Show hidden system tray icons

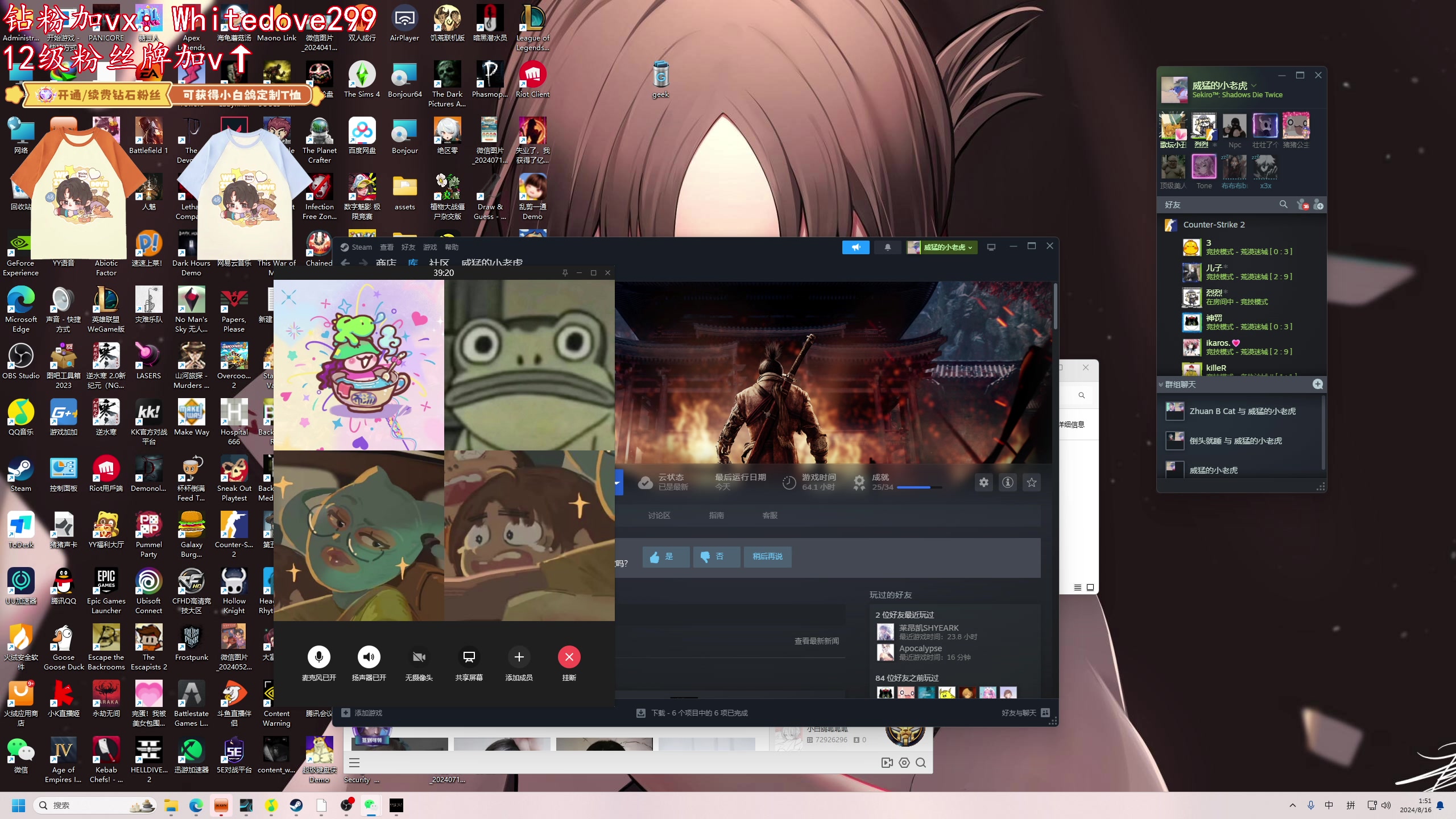tap(1293, 805)
